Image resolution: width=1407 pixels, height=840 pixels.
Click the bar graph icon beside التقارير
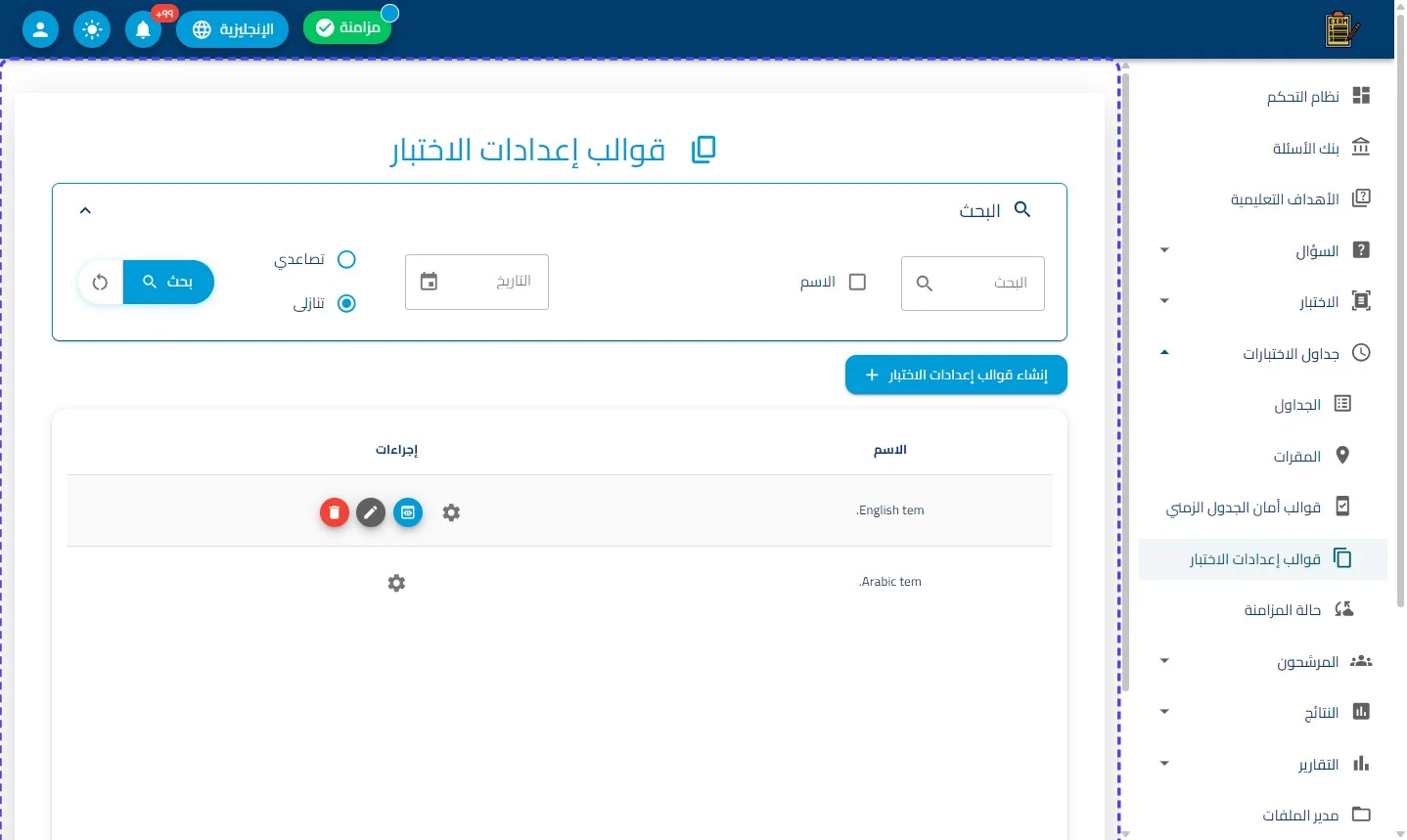tap(1361, 763)
